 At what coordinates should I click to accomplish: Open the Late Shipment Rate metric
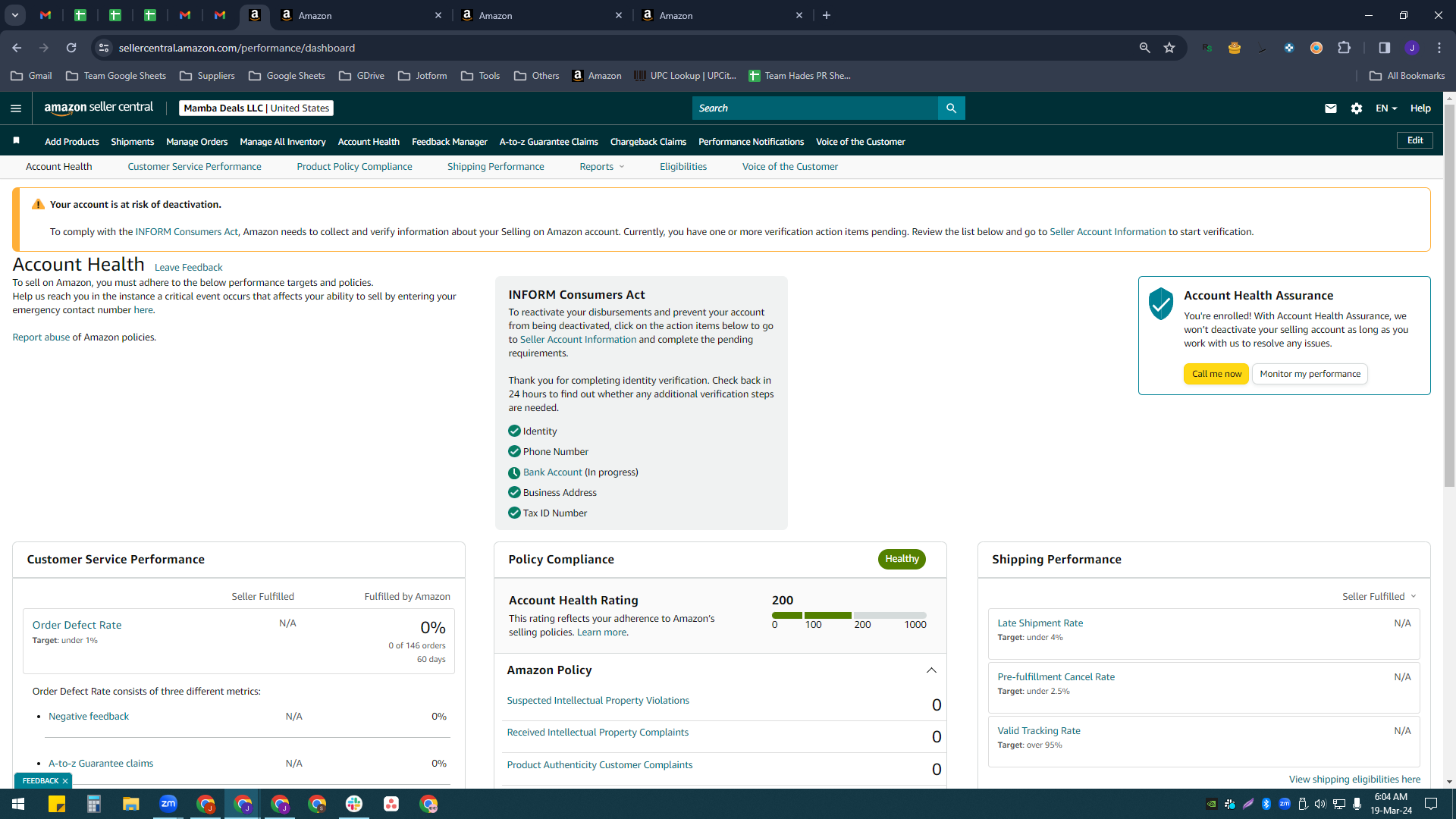[x=1040, y=623]
